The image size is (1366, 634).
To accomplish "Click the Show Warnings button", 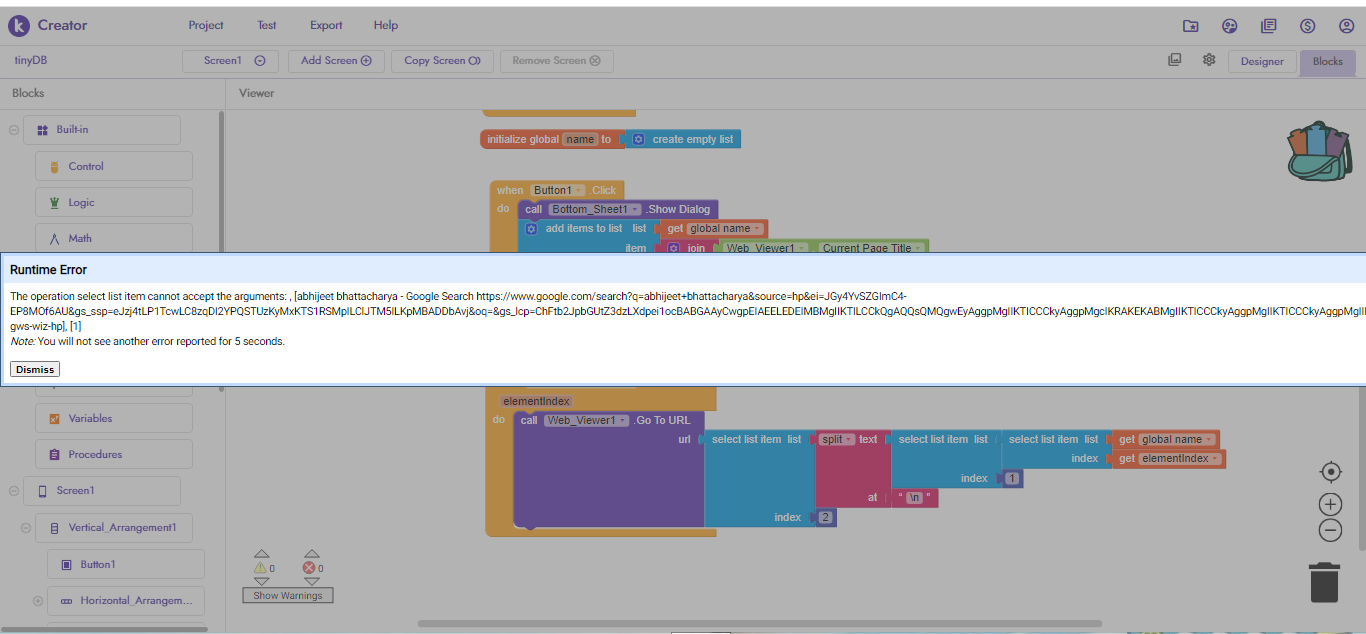I will [287, 595].
